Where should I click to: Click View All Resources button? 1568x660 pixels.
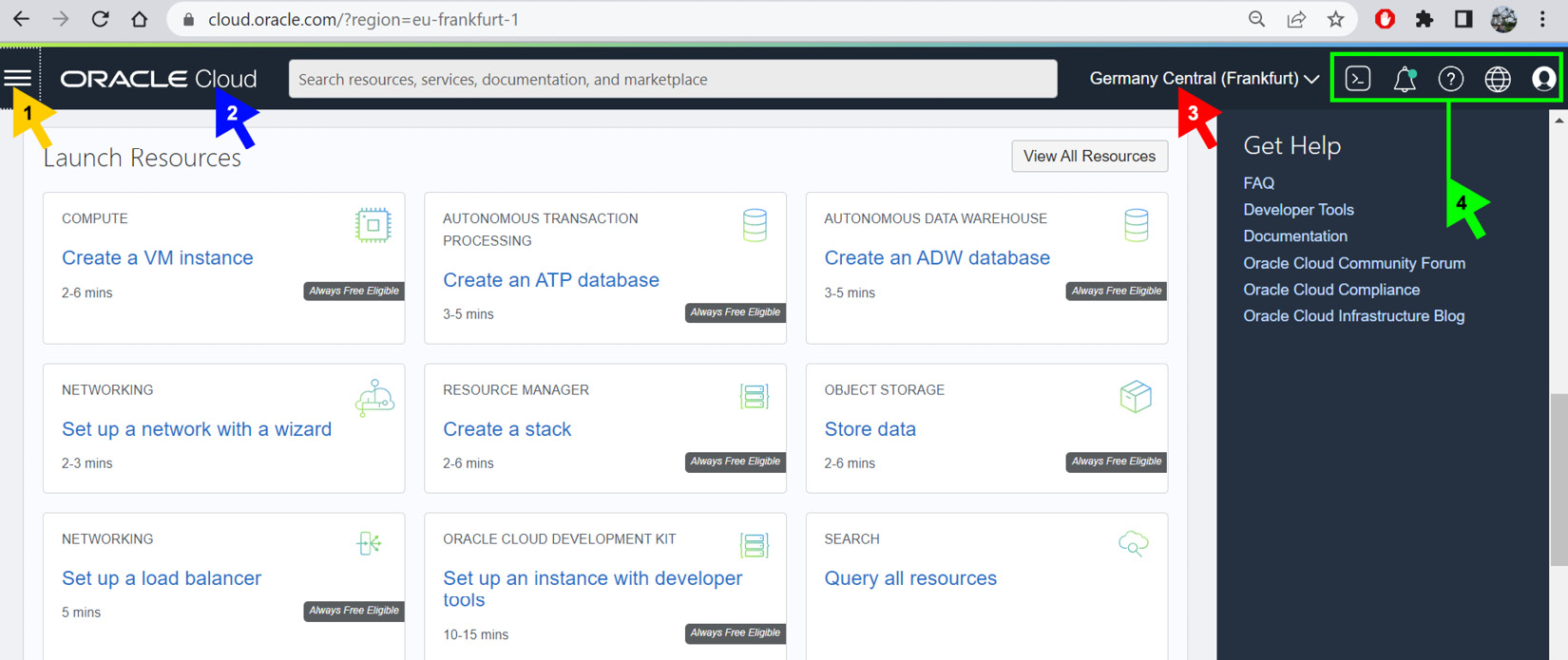[1089, 157]
